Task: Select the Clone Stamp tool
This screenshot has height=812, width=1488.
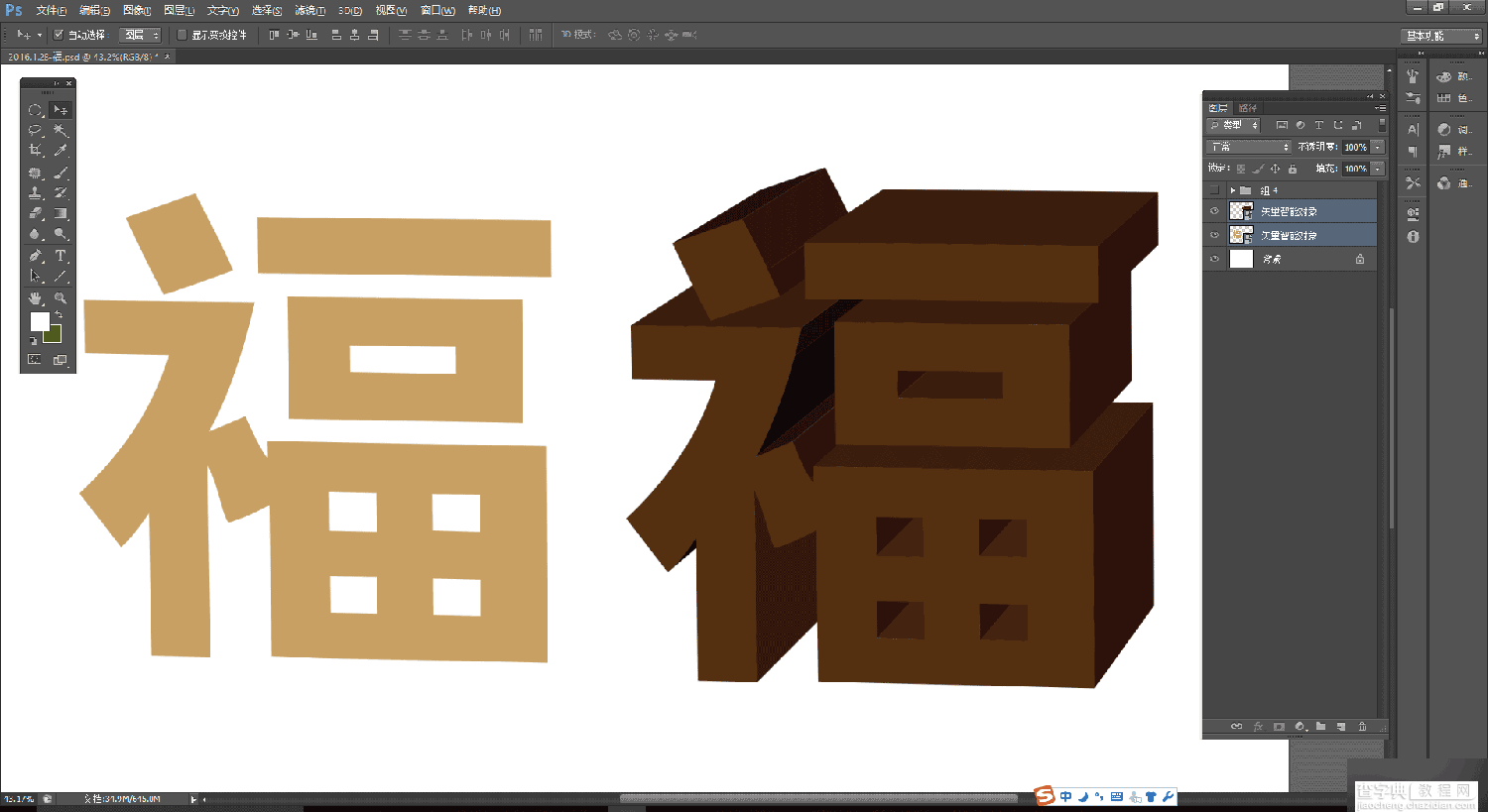Action: pyautogui.click(x=35, y=192)
